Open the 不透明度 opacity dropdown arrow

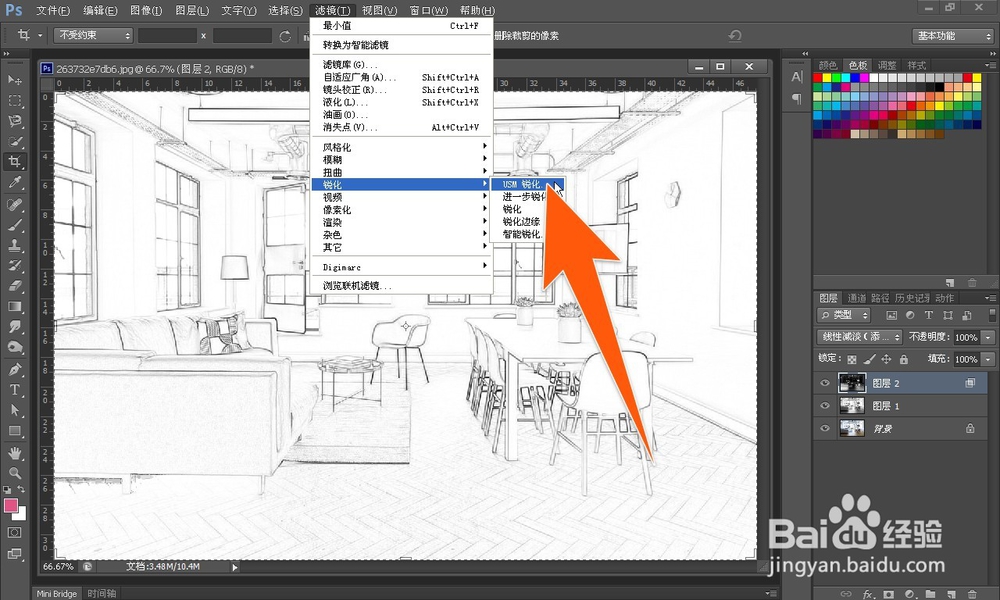click(x=988, y=337)
